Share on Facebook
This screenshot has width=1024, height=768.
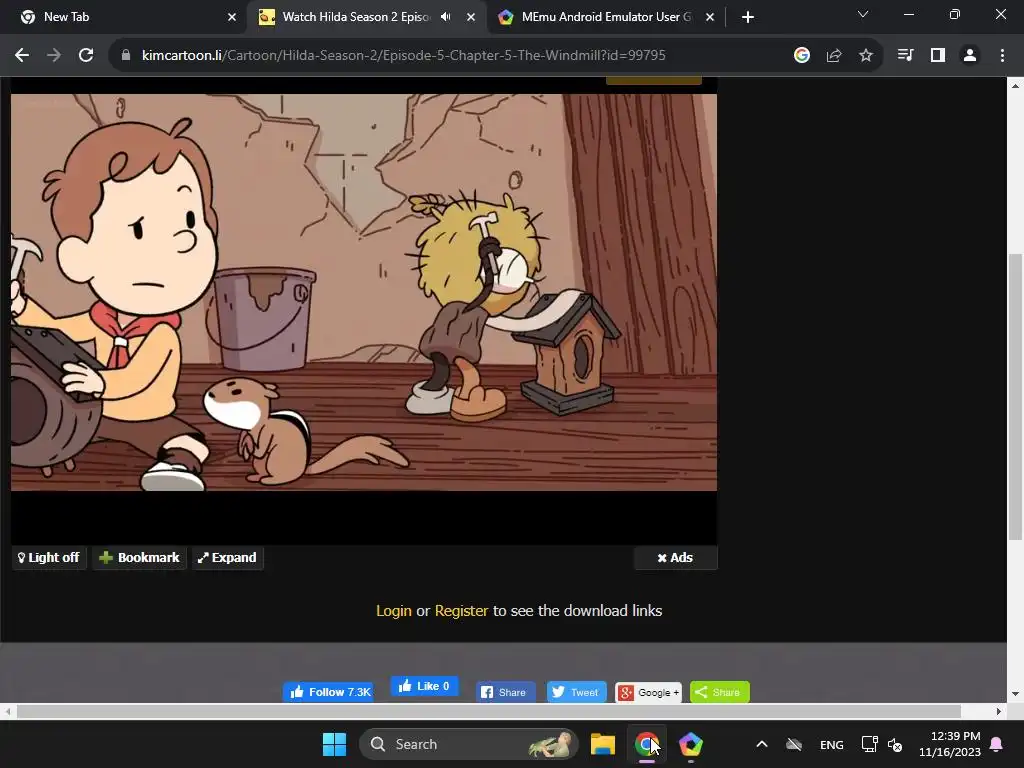(505, 692)
